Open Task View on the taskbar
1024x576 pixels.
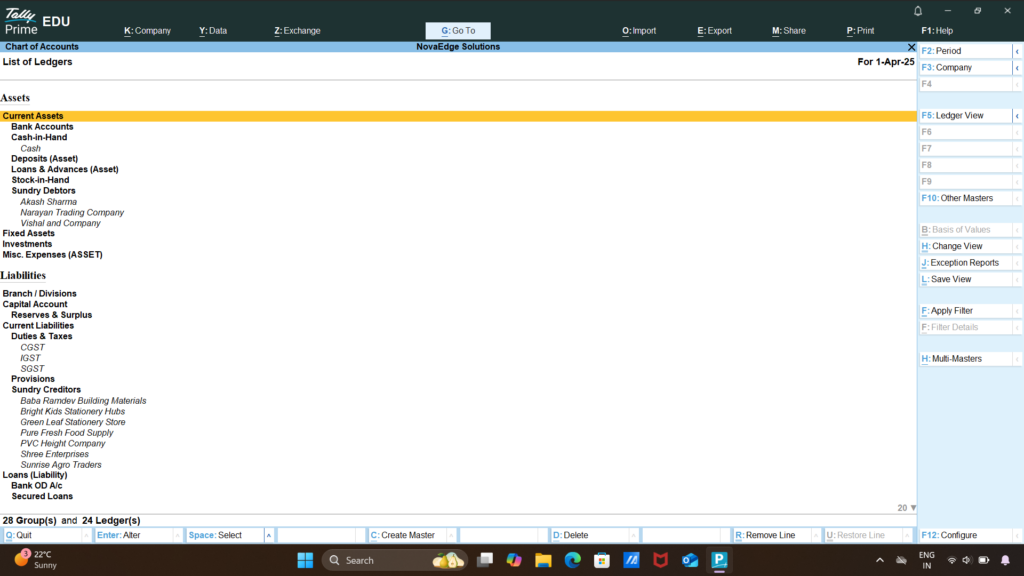coord(485,560)
